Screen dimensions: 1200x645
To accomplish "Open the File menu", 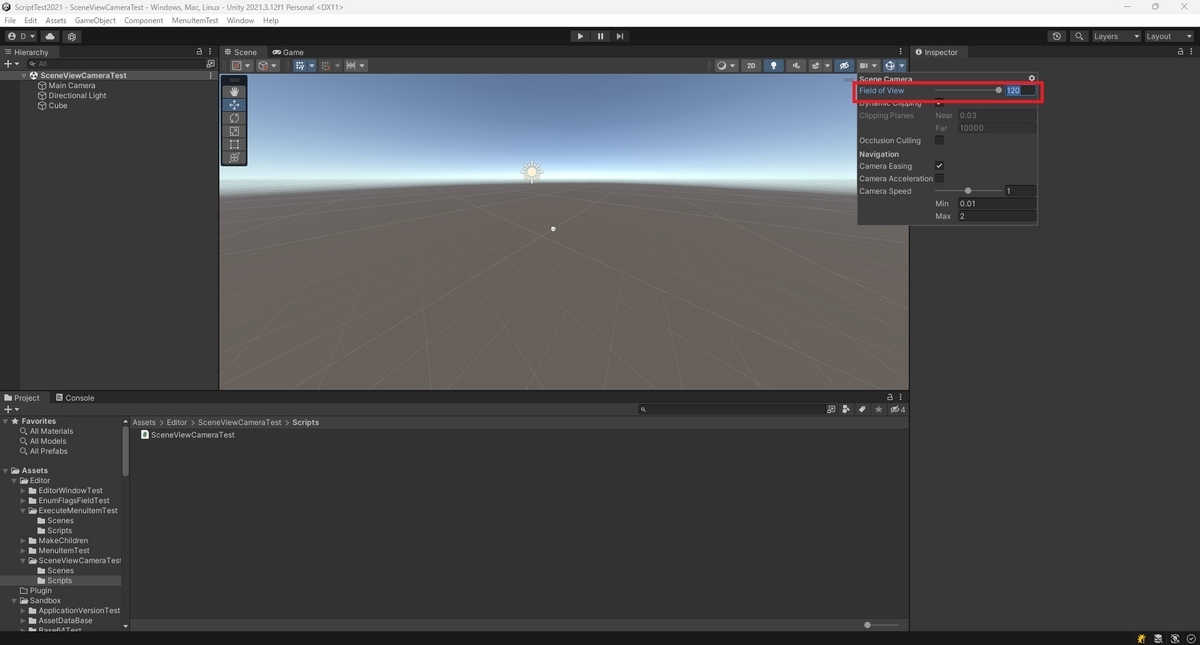I will tap(10, 20).
